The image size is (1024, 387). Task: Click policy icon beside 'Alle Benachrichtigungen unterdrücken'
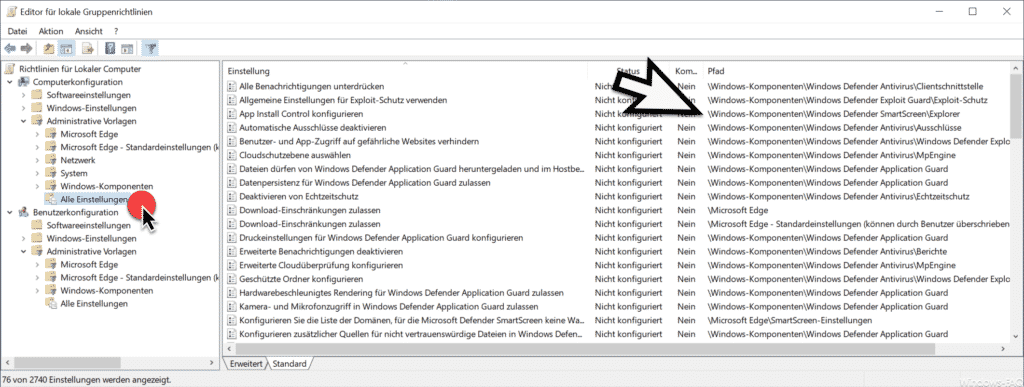231,86
